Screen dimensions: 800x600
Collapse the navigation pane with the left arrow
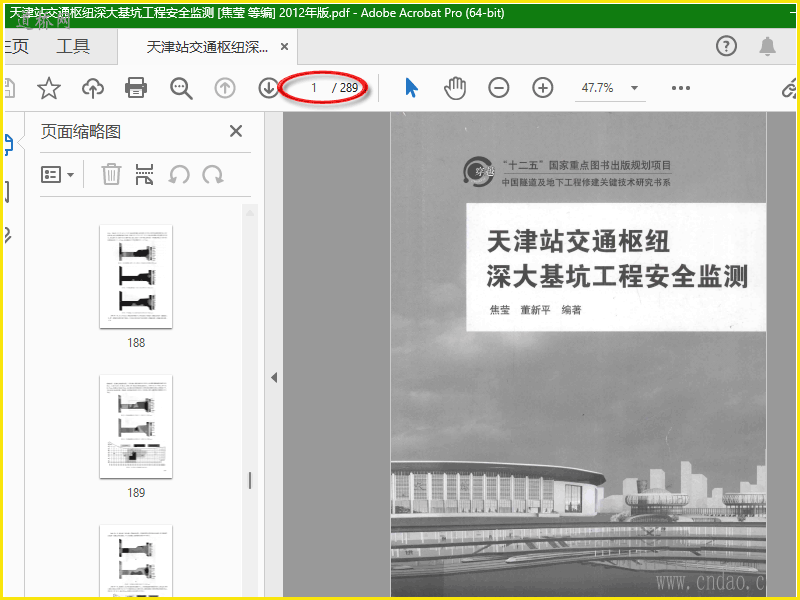coord(274,378)
